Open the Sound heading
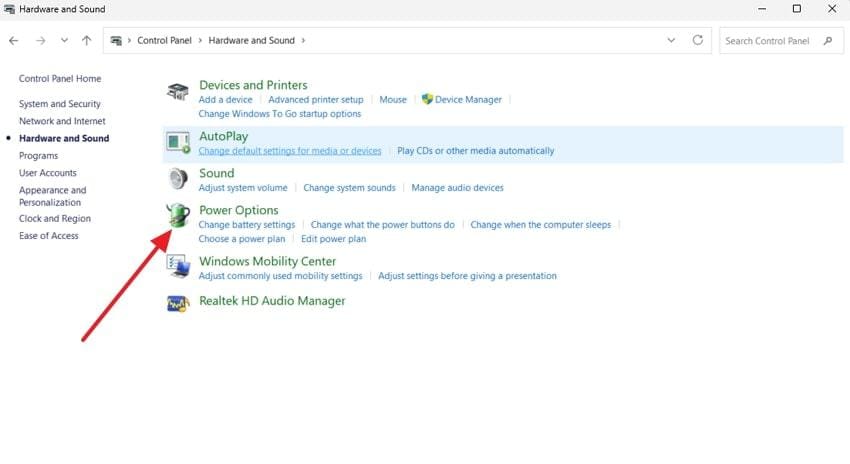Image resolution: width=850 pixels, height=464 pixels. pyautogui.click(x=216, y=173)
